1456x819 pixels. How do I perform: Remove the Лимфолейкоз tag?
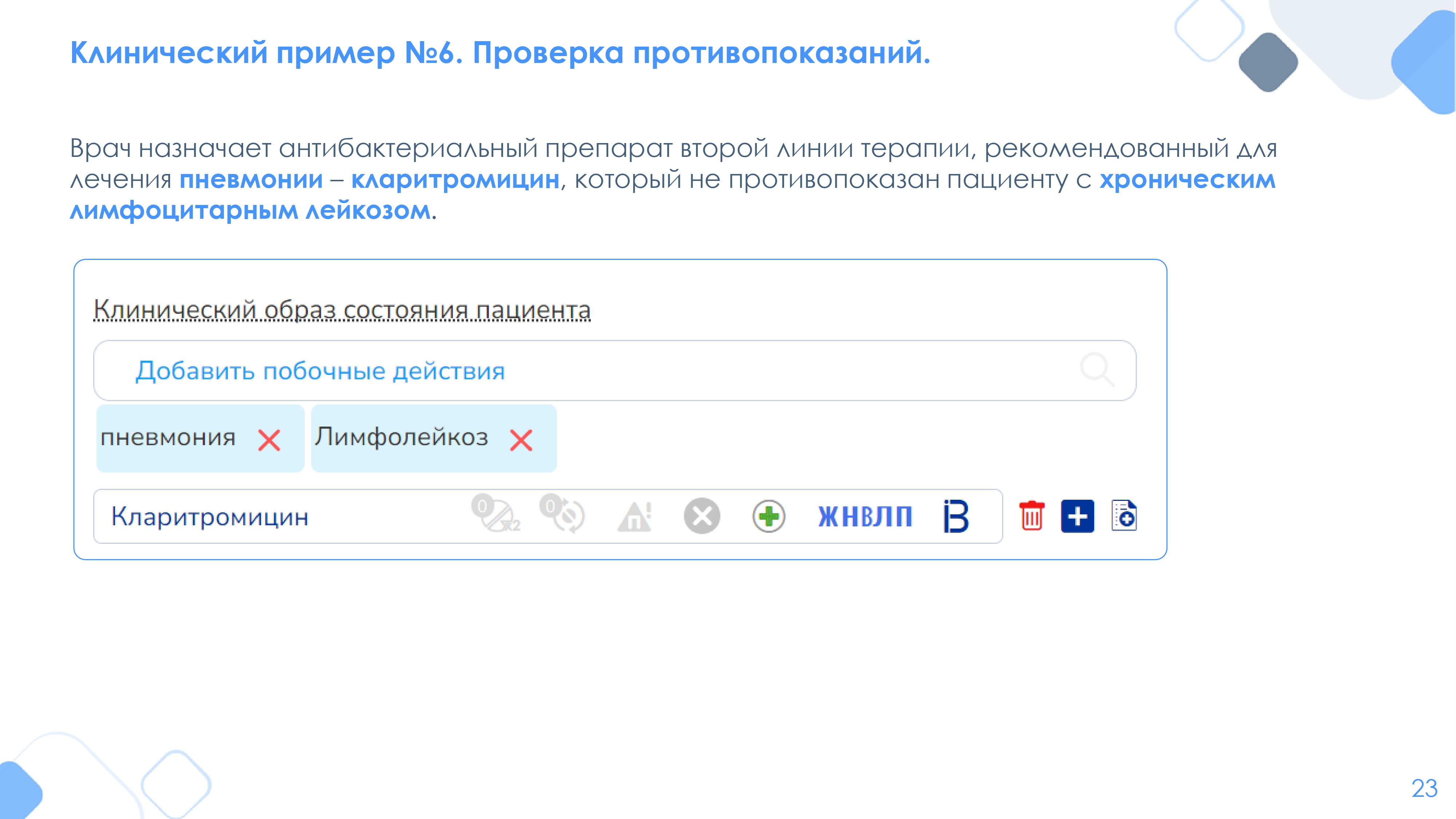pyautogui.click(x=521, y=440)
